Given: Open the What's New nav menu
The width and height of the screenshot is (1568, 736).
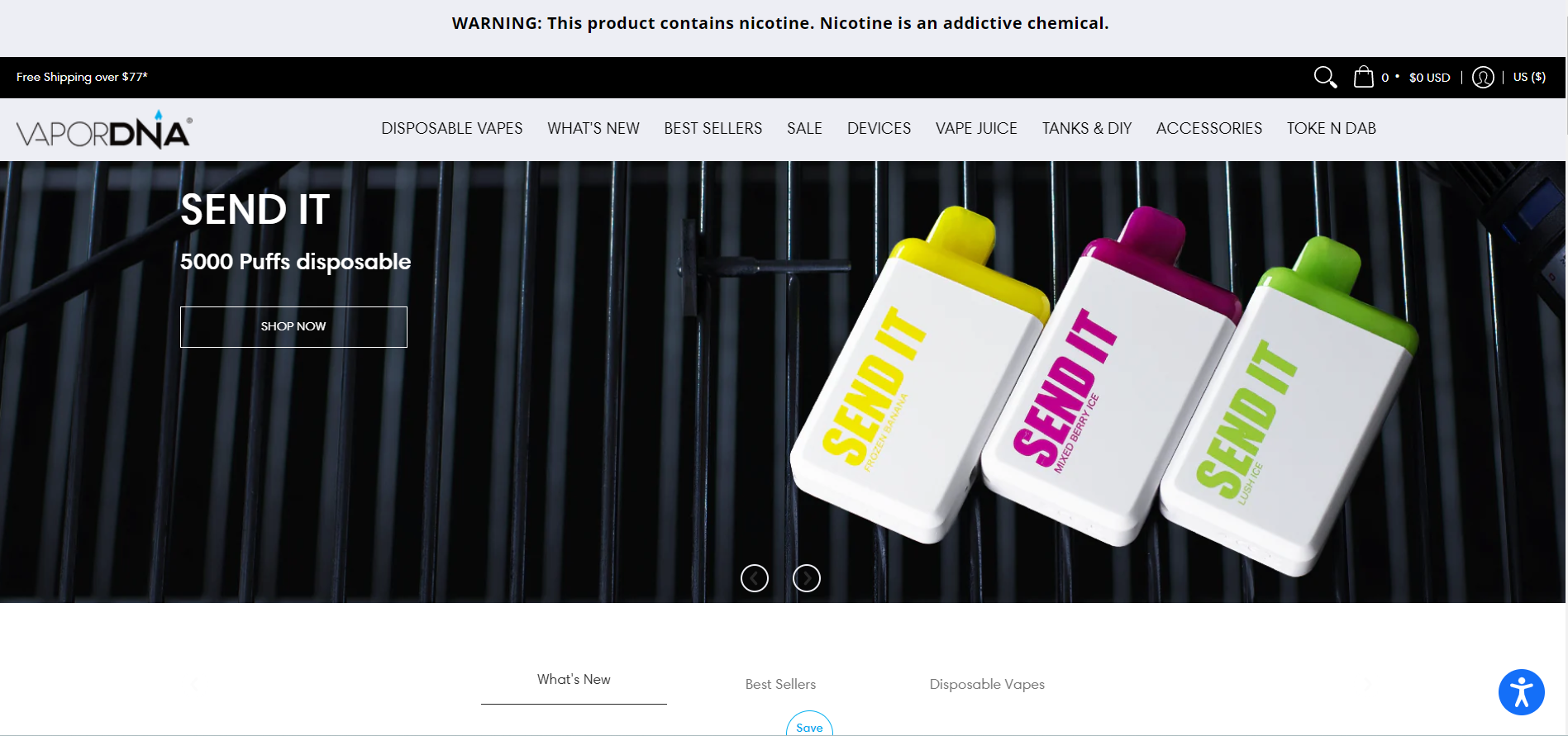Looking at the screenshot, I should [593, 128].
